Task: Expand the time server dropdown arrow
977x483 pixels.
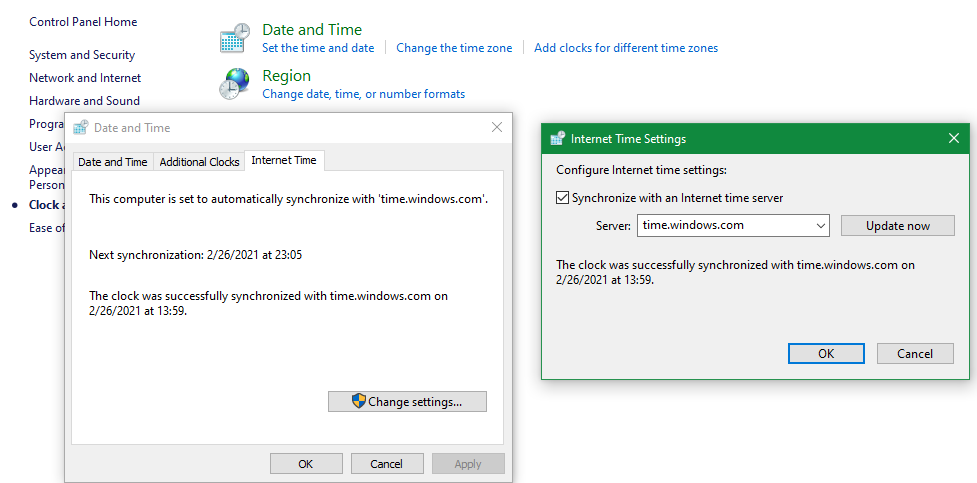Action: [x=821, y=226]
